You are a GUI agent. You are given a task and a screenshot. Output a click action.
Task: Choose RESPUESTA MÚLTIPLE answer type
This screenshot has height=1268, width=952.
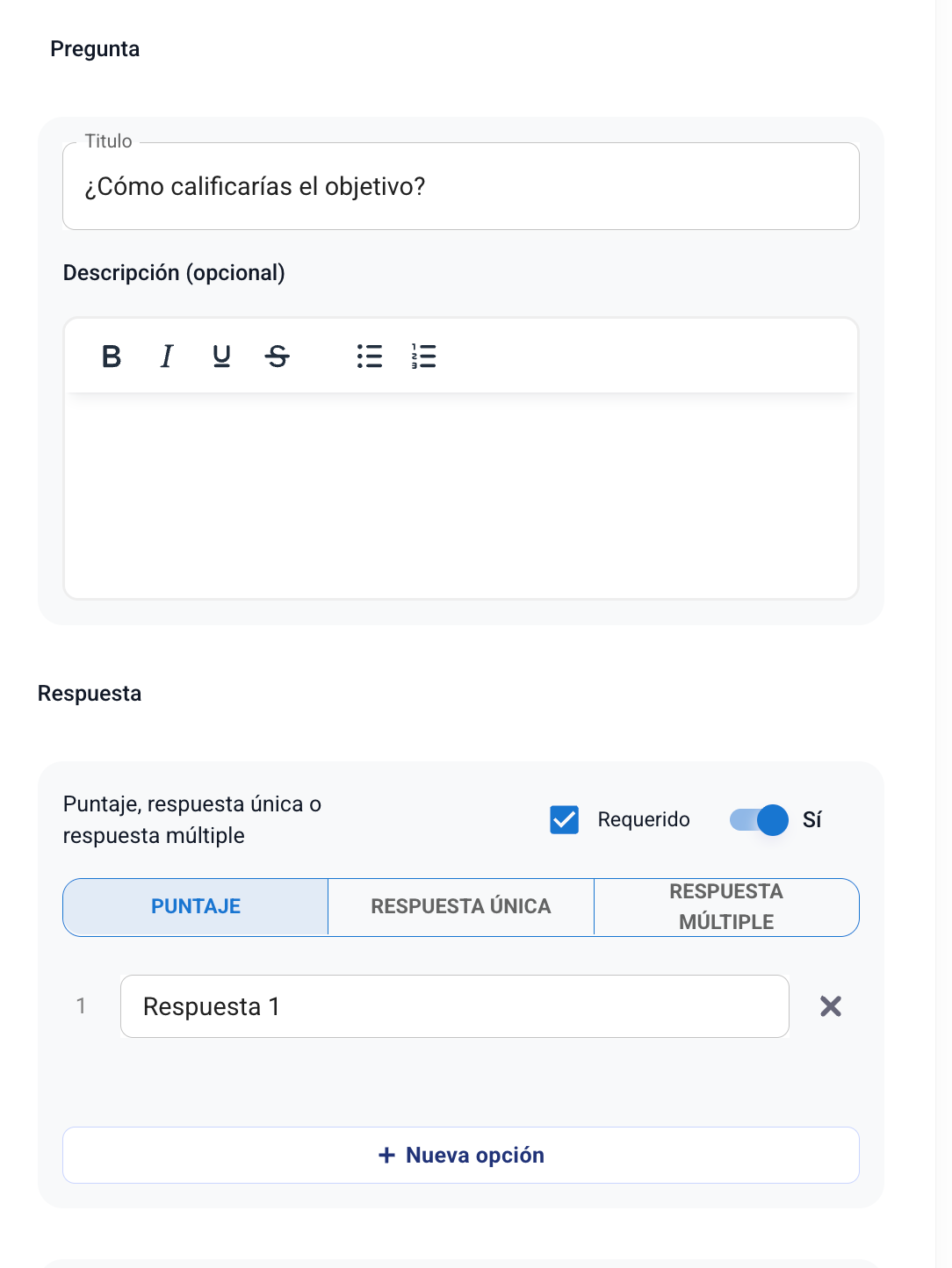726,907
